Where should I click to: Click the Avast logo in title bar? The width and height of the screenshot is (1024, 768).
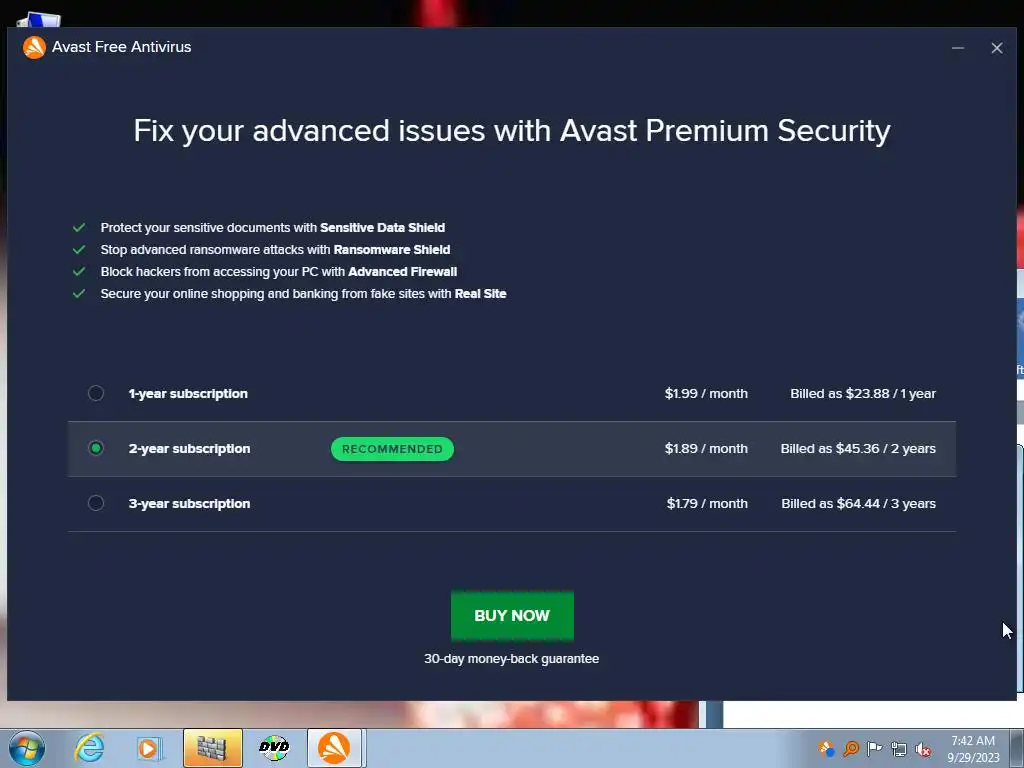click(x=34, y=47)
